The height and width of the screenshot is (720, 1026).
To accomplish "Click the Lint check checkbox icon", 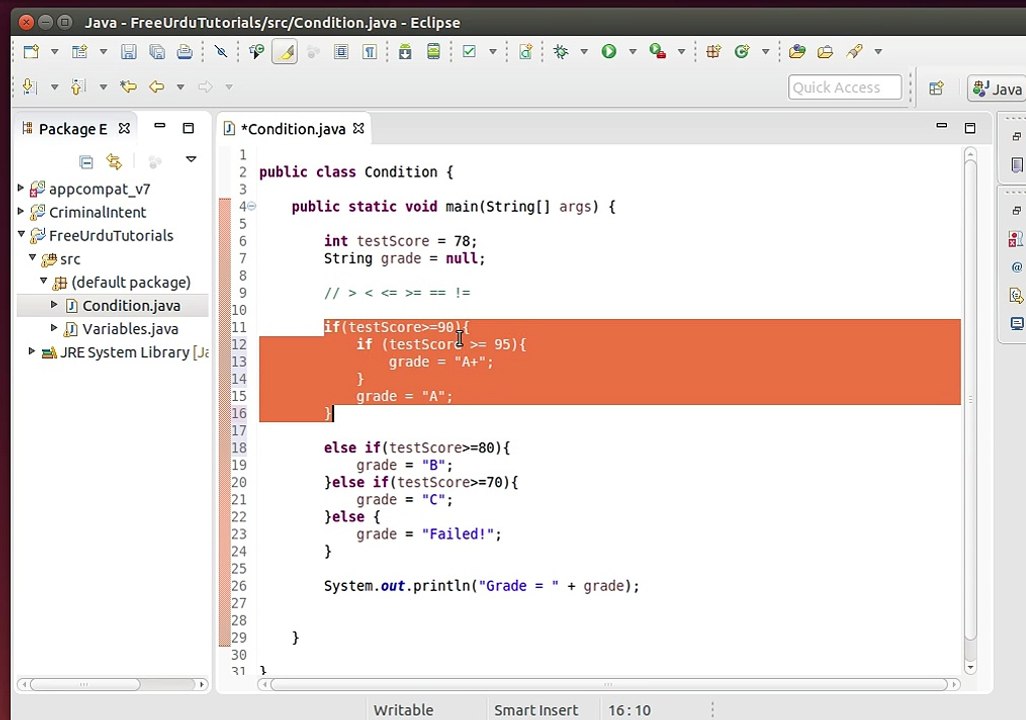I will tap(469, 51).
